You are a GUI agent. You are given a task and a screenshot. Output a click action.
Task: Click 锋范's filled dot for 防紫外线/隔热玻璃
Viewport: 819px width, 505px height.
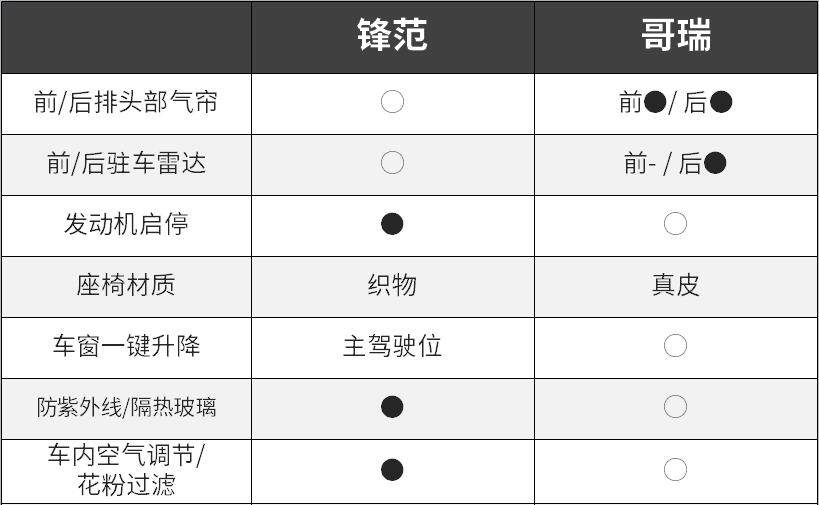[392, 407]
